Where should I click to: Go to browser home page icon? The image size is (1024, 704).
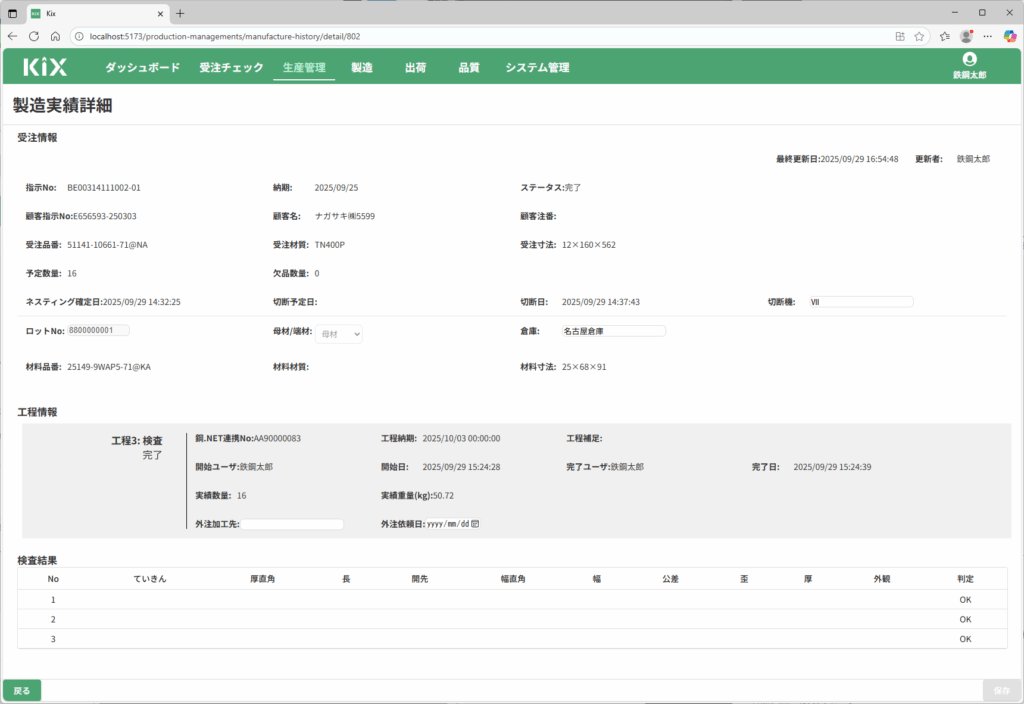click(56, 36)
